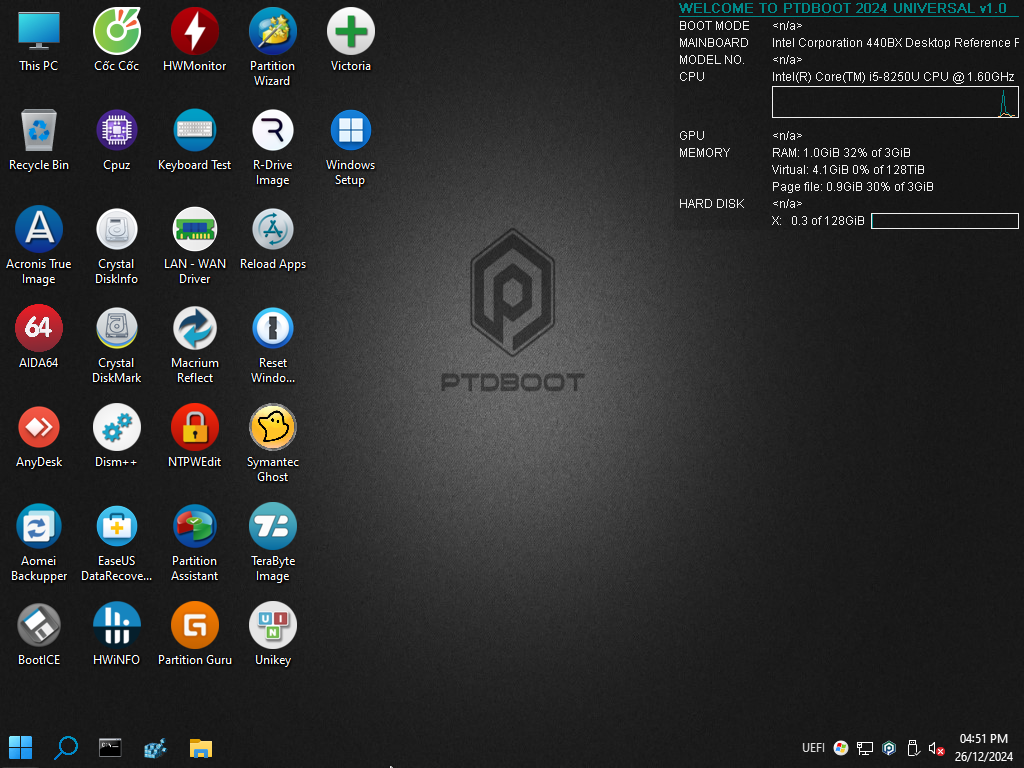Select the Partition Guru icon
Screen dimensions: 1024x768
(195, 634)
